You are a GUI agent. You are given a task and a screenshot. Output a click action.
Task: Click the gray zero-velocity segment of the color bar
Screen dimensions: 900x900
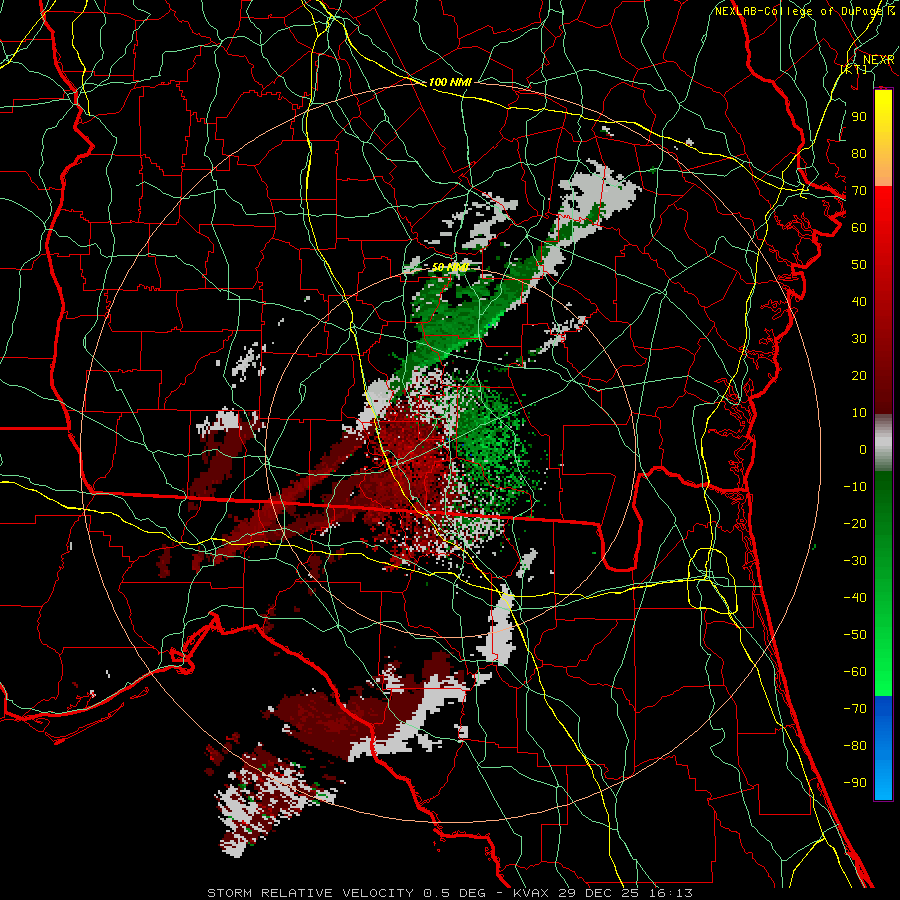883,443
